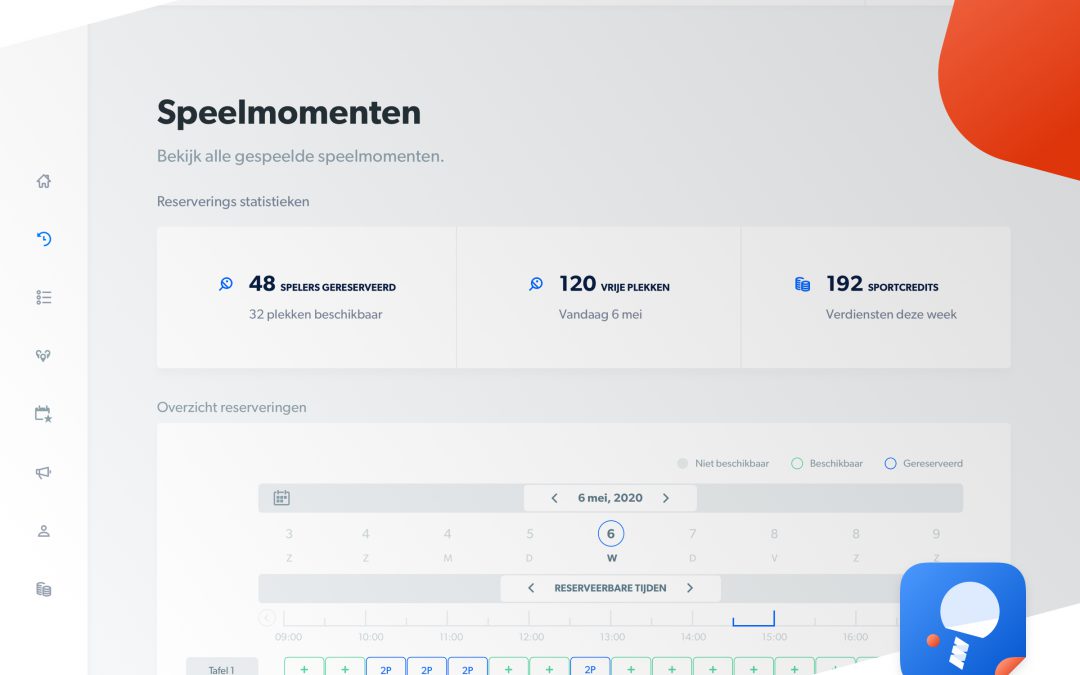Image resolution: width=1080 pixels, height=675 pixels.
Task: Click the 6 mei, 2020 date label
Action: pos(610,498)
